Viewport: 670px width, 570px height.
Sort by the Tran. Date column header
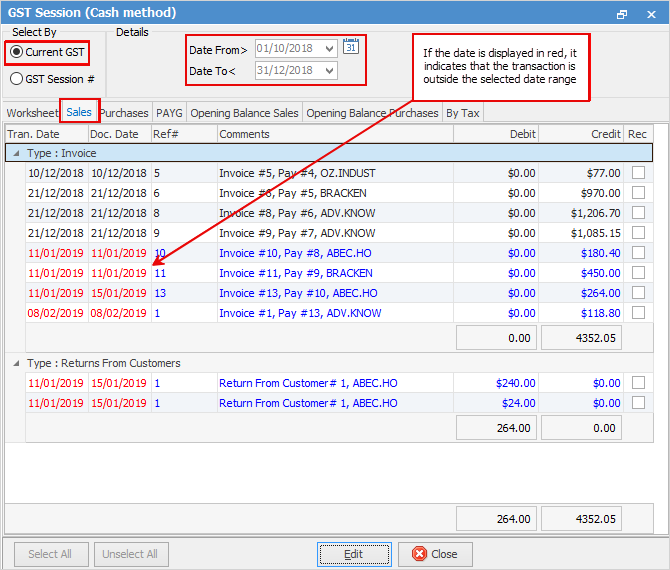click(x=47, y=134)
